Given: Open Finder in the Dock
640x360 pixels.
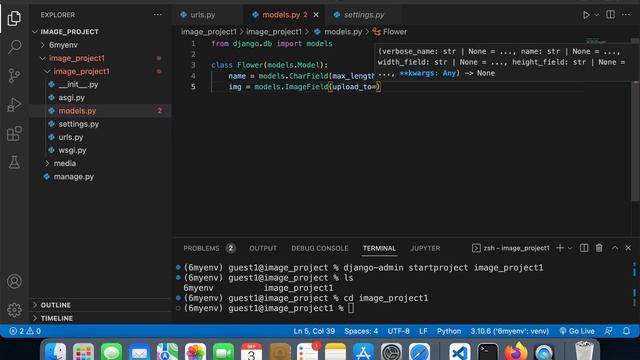Looking at the screenshot, I should pos(56,351).
